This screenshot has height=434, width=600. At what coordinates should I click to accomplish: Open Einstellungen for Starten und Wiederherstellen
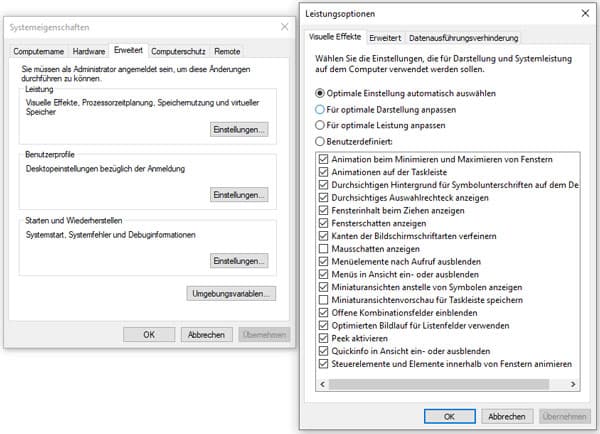tap(239, 261)
